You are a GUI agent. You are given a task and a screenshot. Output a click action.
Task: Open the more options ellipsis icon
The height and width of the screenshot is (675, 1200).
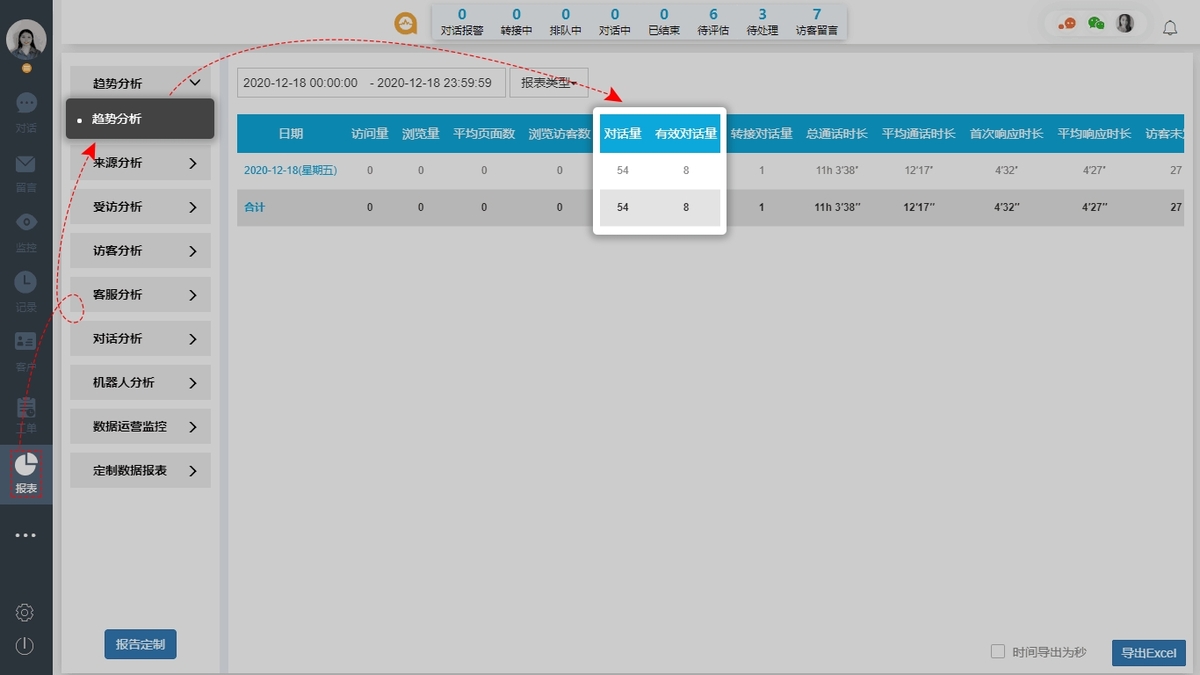coord(26,535)
